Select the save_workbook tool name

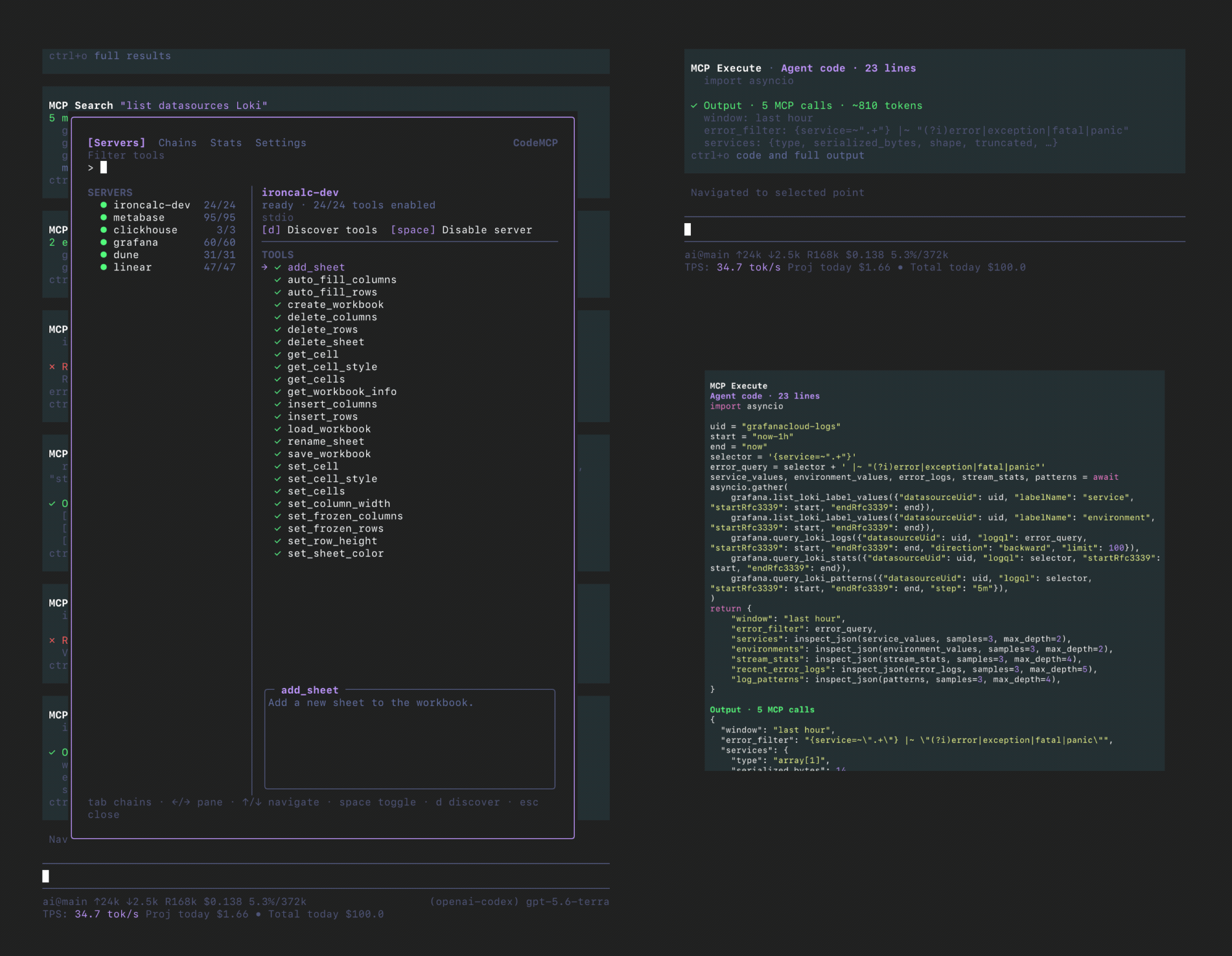tap(329, 454)
